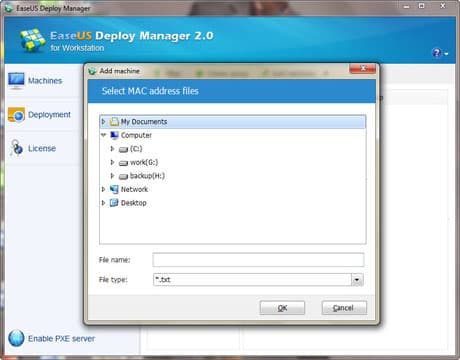The image size is (460, 360).
Task: Collapse the Computer node
Action: pyautogui.click(x=103, y=135)
